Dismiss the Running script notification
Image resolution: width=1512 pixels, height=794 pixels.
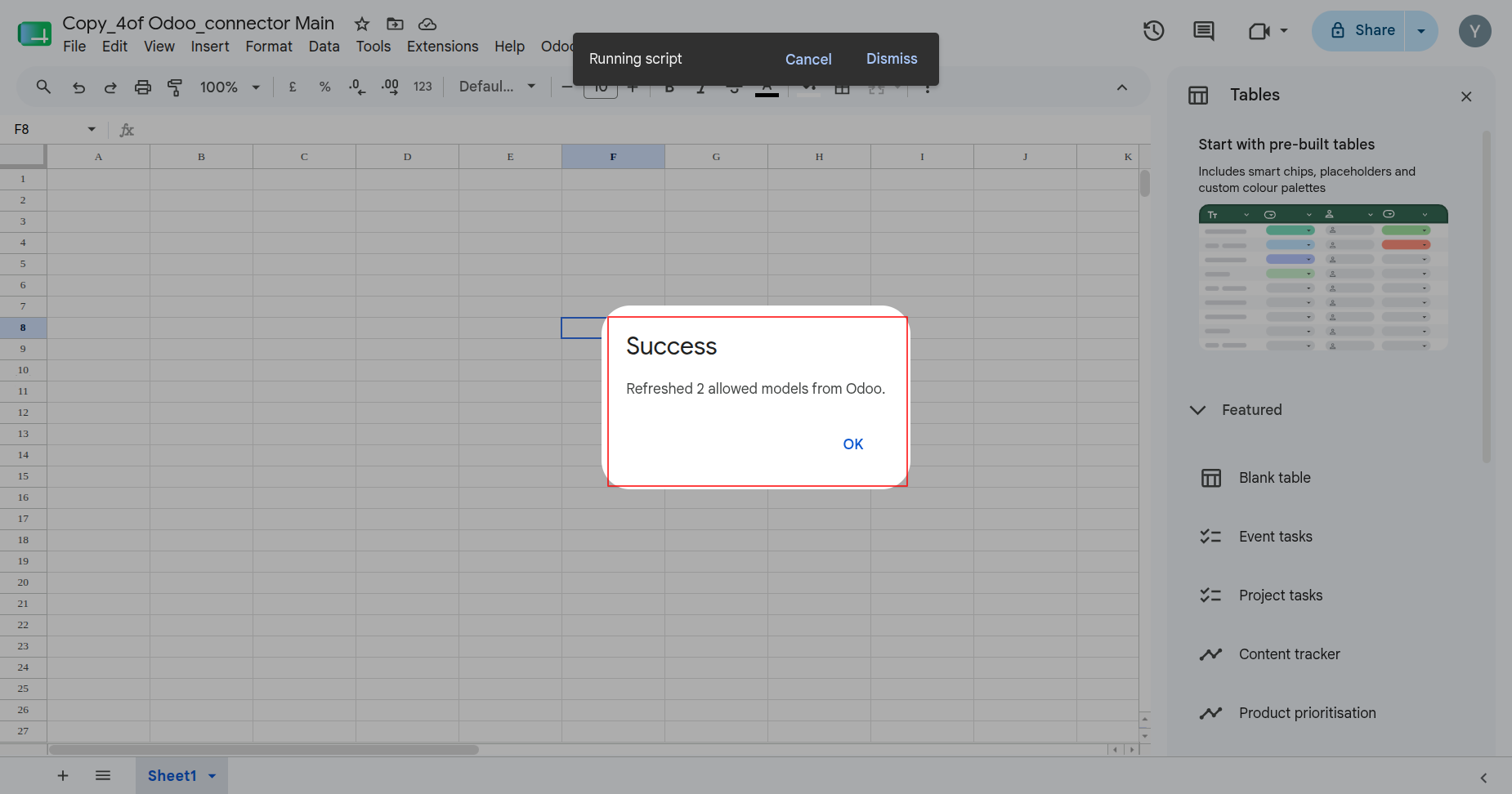click(x=892, y=59)
